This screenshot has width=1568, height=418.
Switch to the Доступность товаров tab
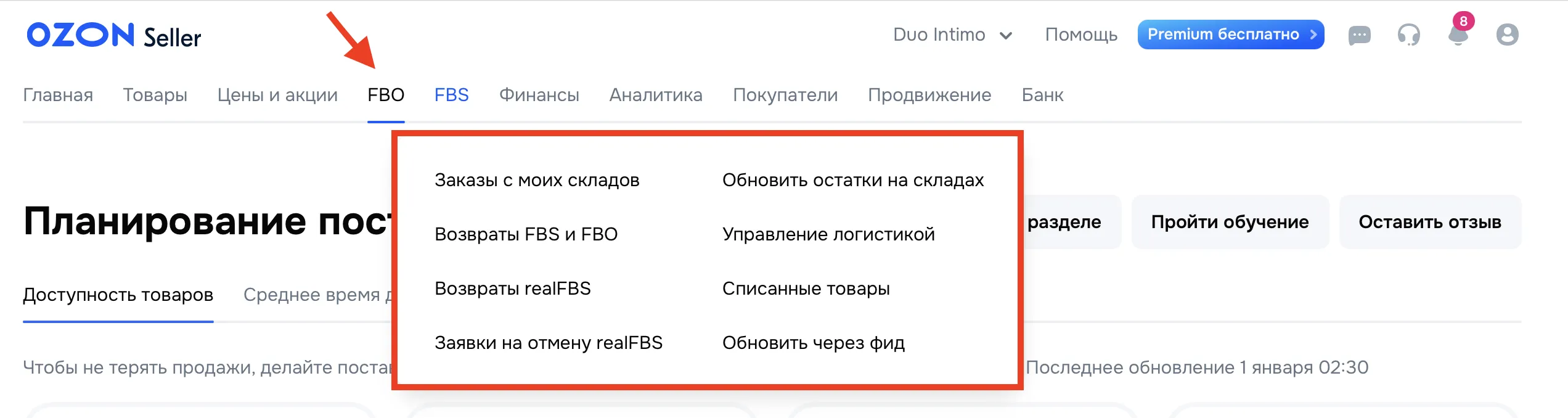tap(117, 295)
